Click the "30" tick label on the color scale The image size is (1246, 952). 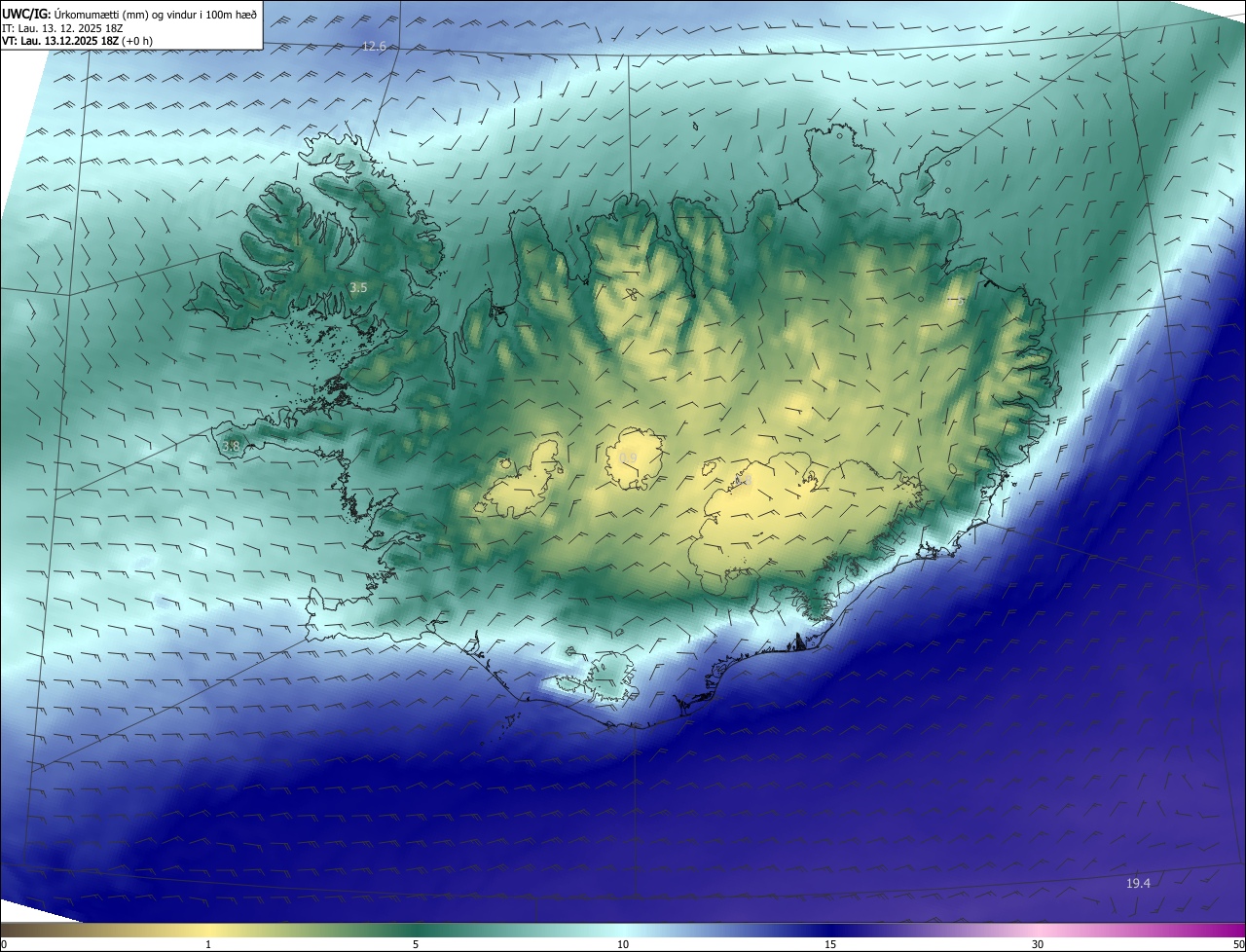coord(1038,944)
